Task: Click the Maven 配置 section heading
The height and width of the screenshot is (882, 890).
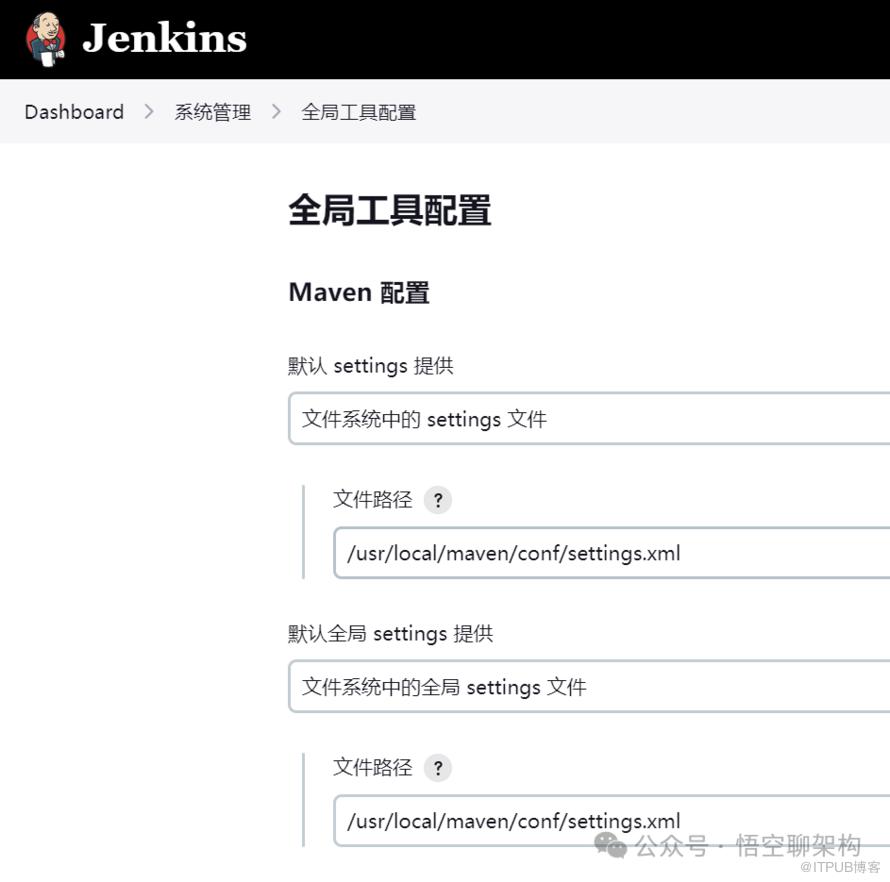Action: coord(359,293)
